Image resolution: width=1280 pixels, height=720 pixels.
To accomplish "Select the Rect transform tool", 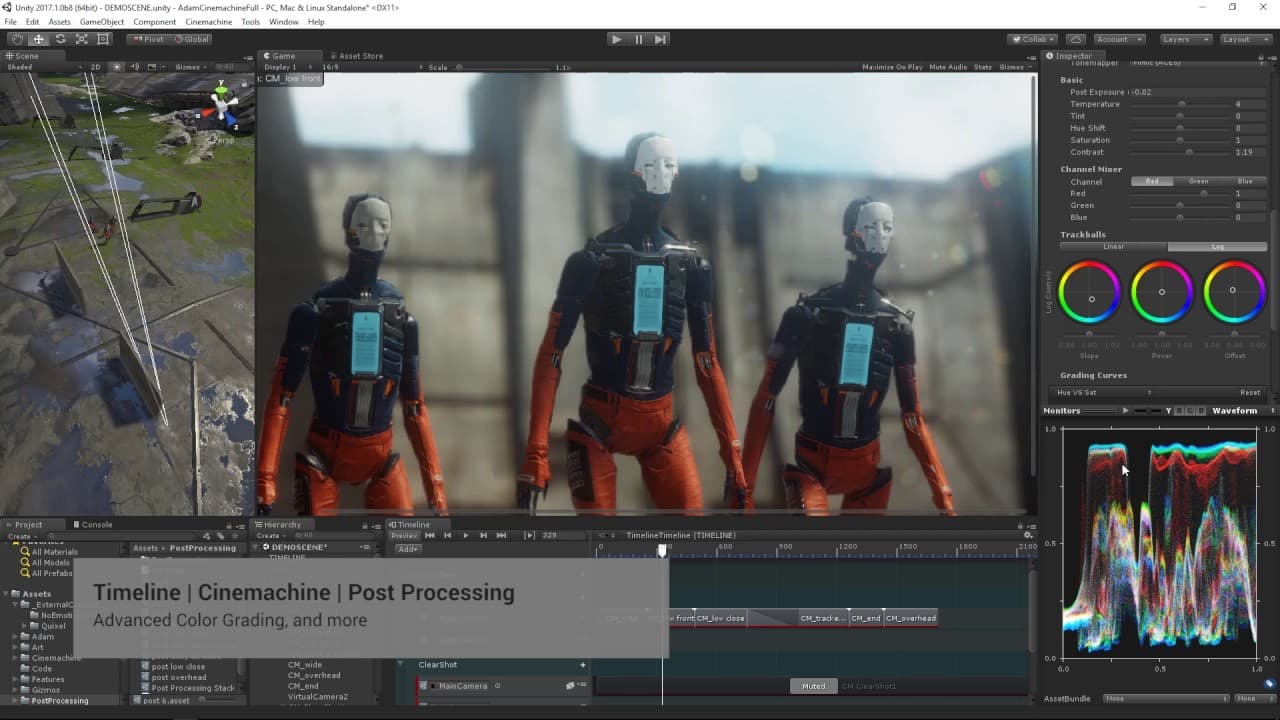I will [x=104, y=39].
